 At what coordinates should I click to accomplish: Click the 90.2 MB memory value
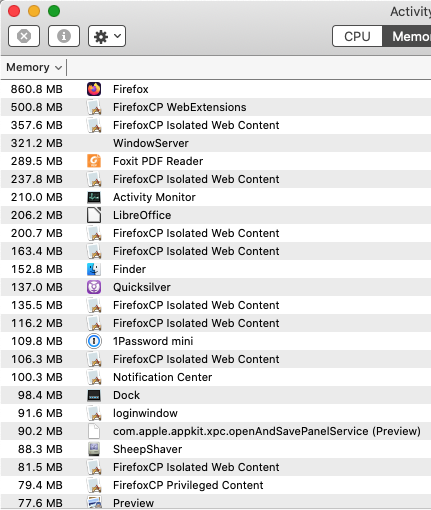click(40, 431)
